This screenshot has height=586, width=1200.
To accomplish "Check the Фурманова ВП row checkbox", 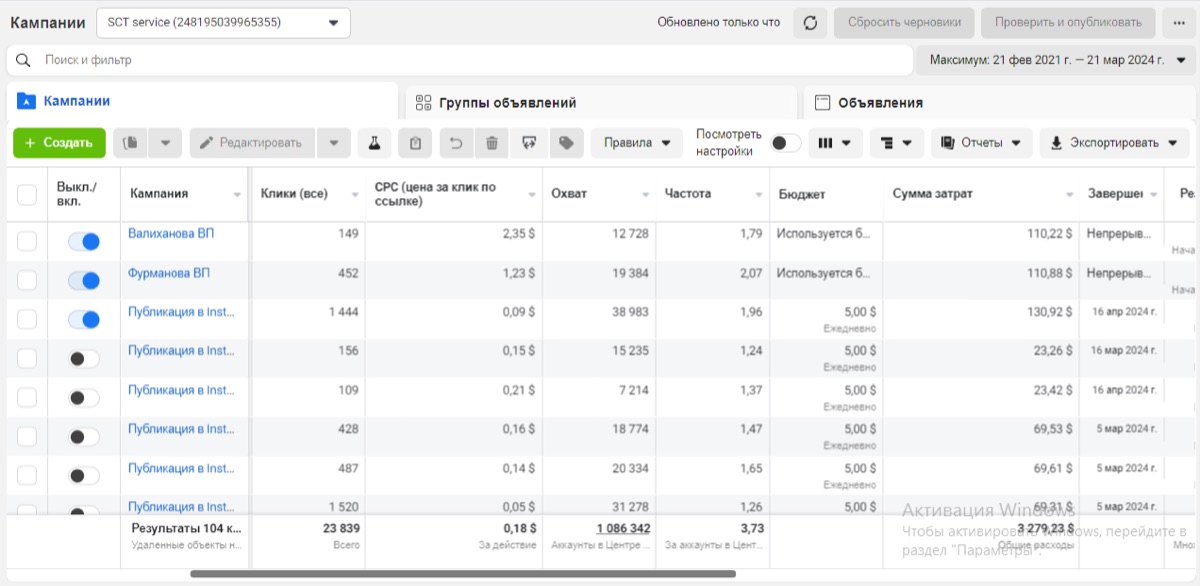I will pyautogui.click(x=27, y=281).
